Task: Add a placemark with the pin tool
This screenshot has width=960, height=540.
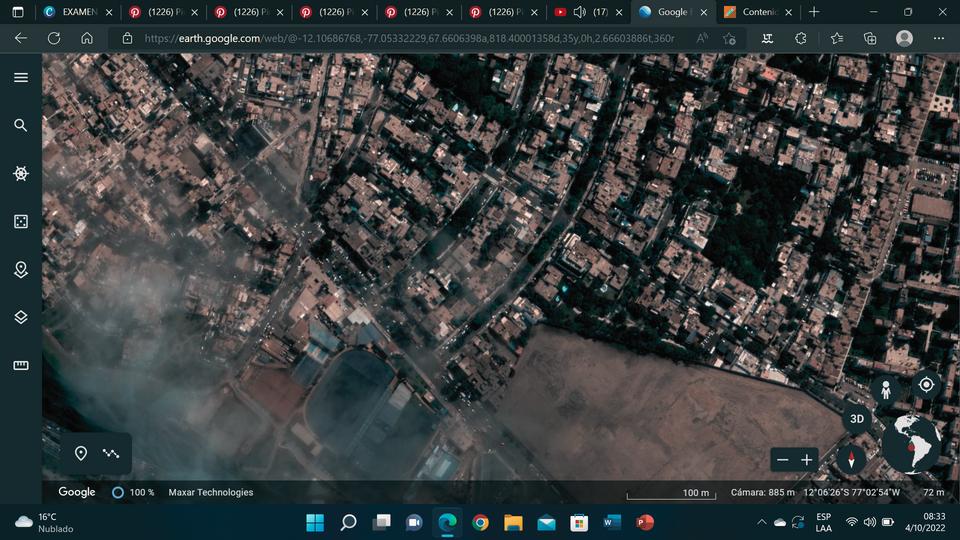Action: (81, 454)
